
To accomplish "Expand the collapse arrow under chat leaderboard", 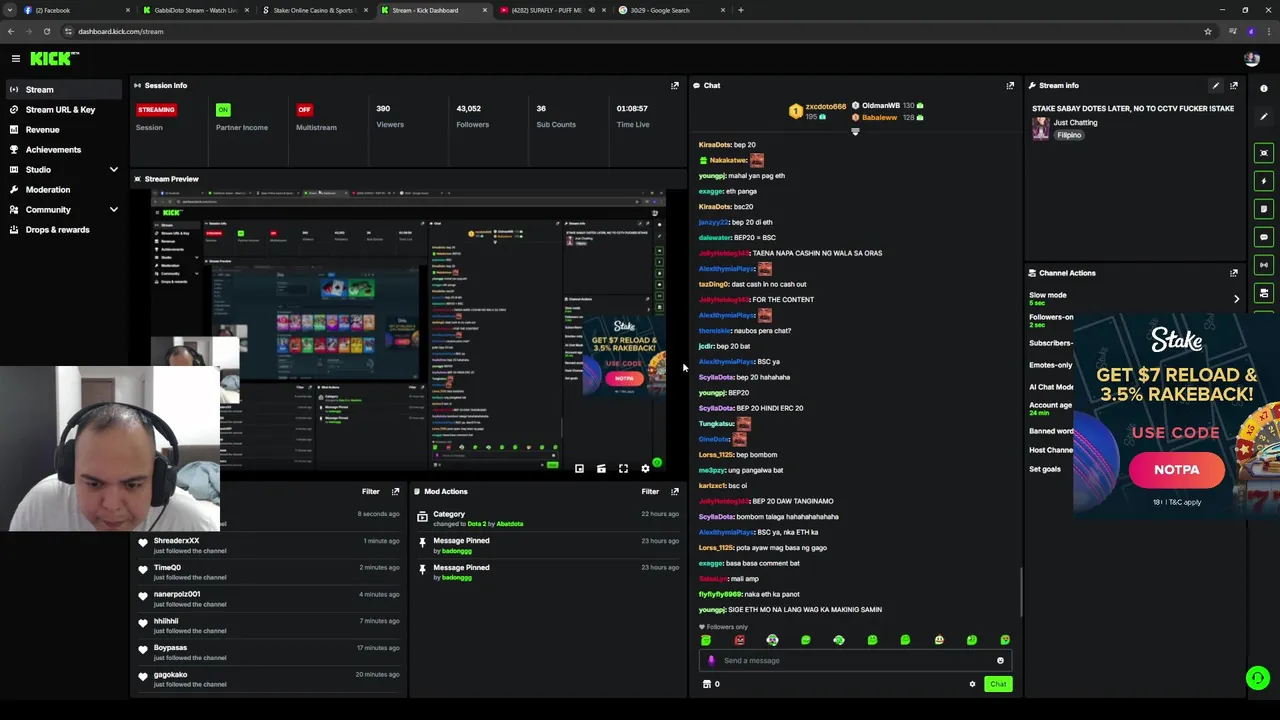I will [855, 132].
